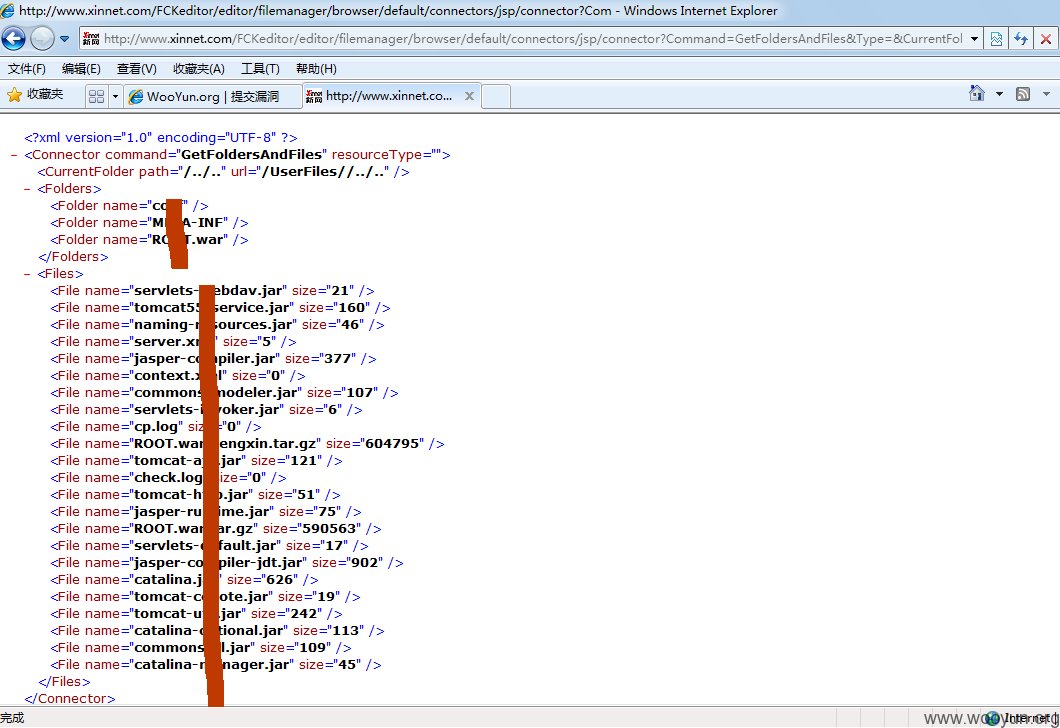This screenshot has height=728, width=1060.
Task: Click the cp.log file entry
Action: (x=155, y=427)
